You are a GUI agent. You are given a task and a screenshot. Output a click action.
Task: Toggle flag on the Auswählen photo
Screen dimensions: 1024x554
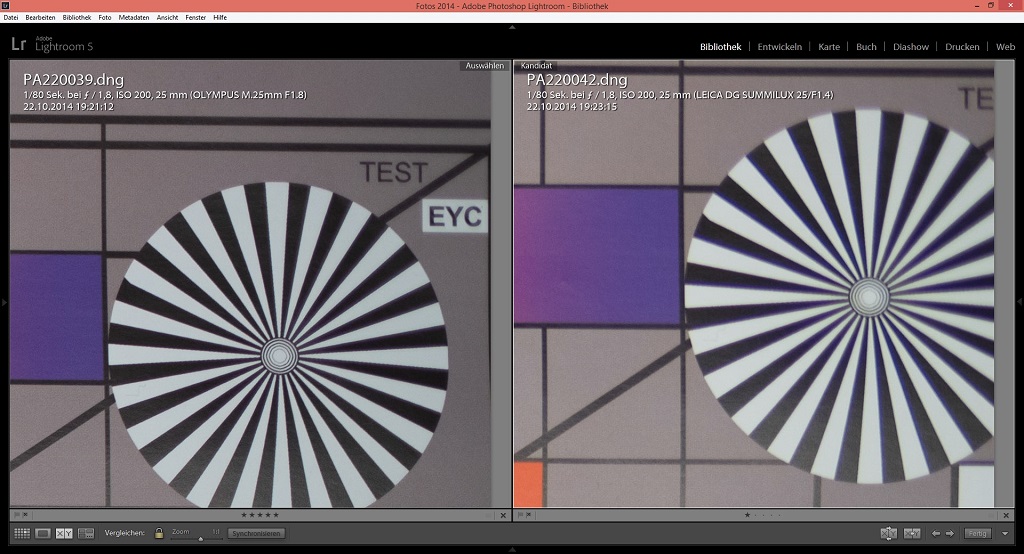(17, 515)
